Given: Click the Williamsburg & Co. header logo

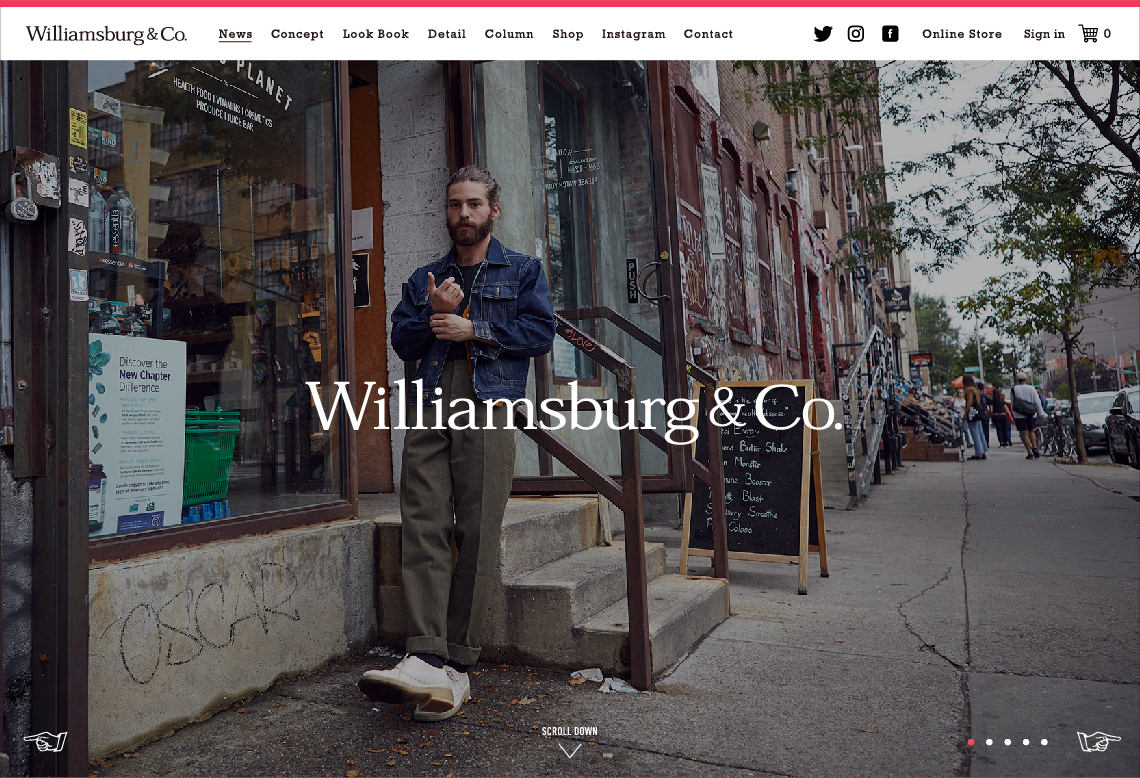Looking at the screenshot, I should click(x=106, y=34).
